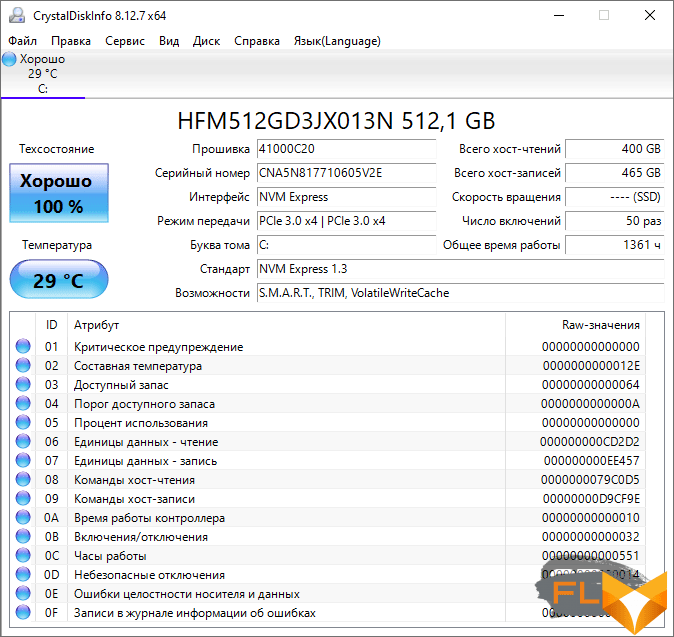Click the ID column header
The width and height of the screenshot is (674, 637).
51,325
